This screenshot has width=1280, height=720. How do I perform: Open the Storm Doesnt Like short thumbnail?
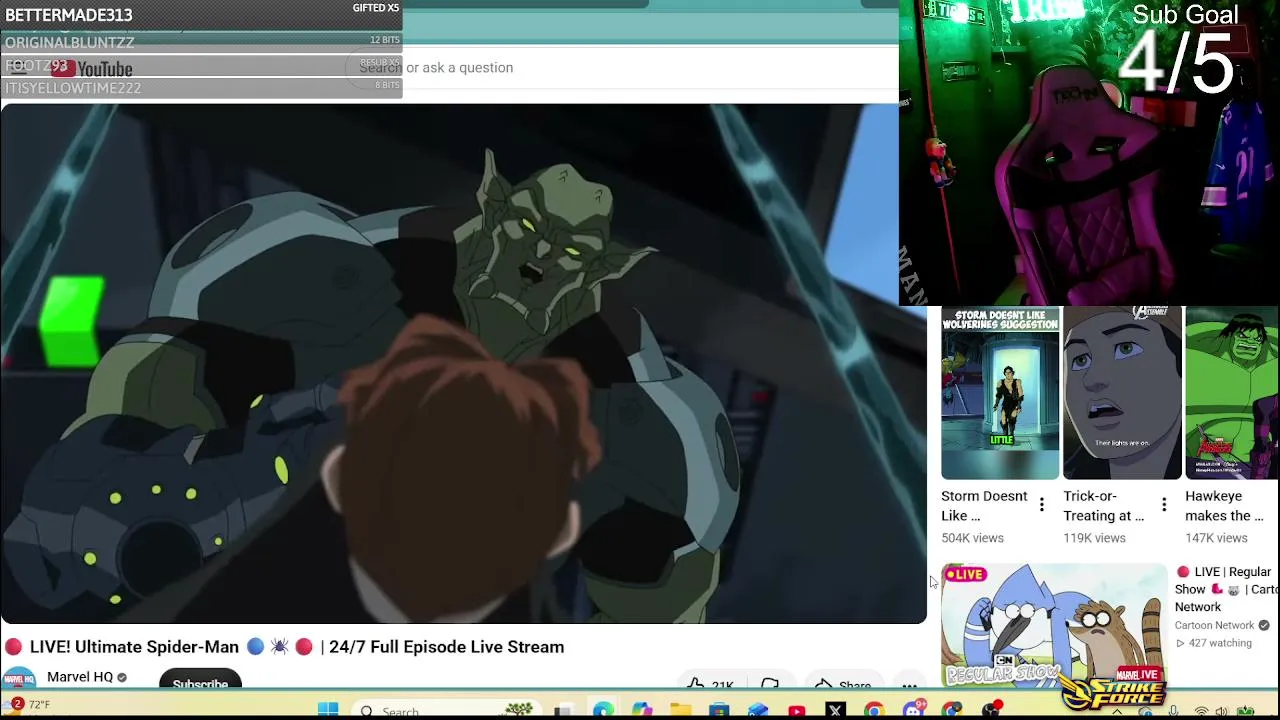pos(1000,393)
